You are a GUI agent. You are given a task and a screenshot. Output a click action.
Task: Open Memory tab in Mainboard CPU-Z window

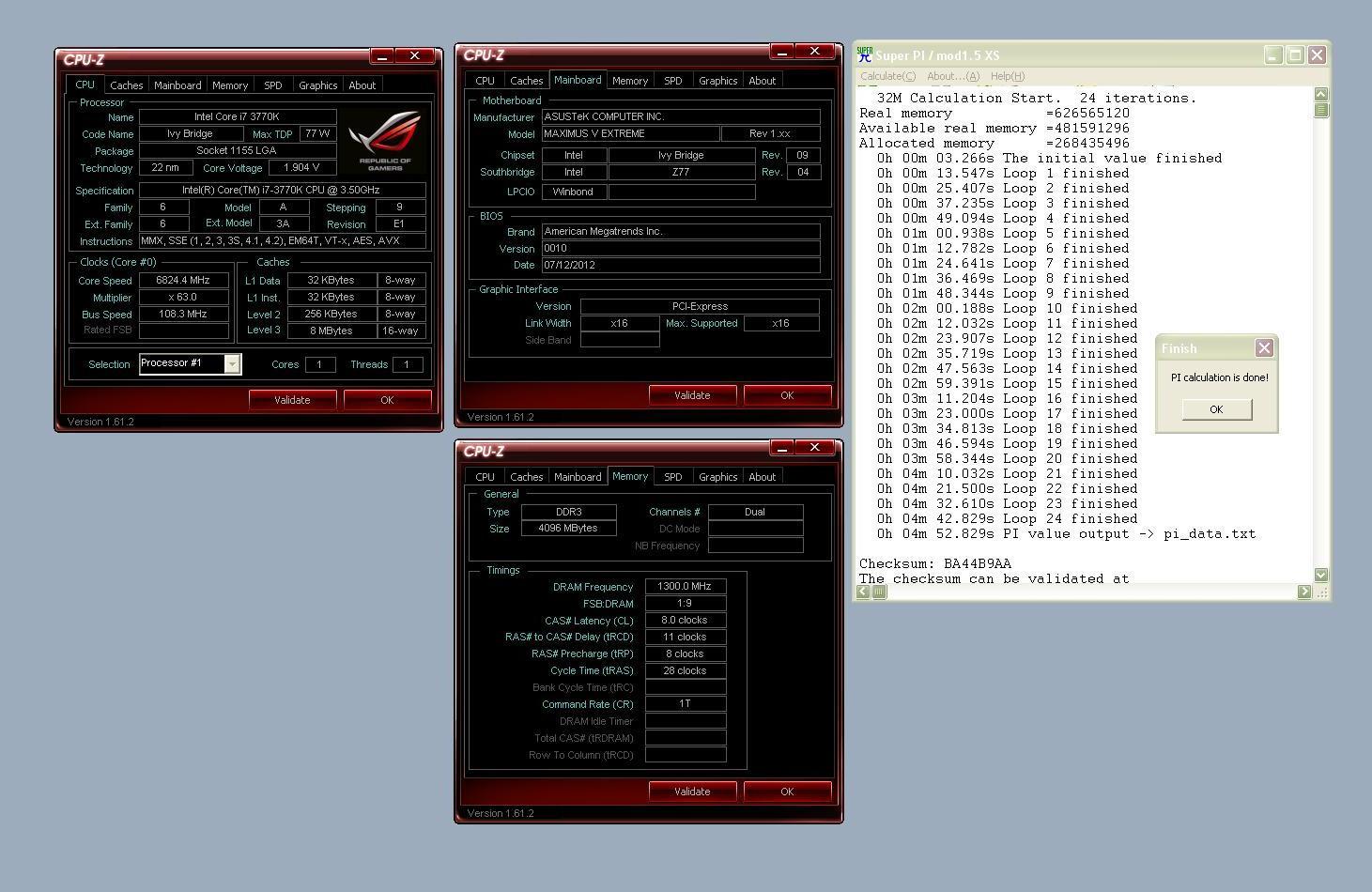click(x=630, y=81)
